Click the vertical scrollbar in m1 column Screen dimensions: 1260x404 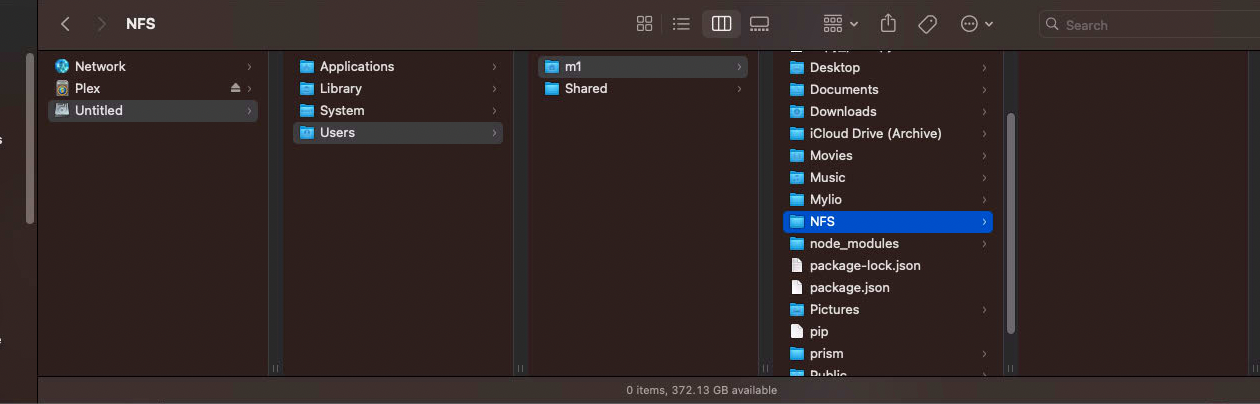click(x=1010, y=222)
